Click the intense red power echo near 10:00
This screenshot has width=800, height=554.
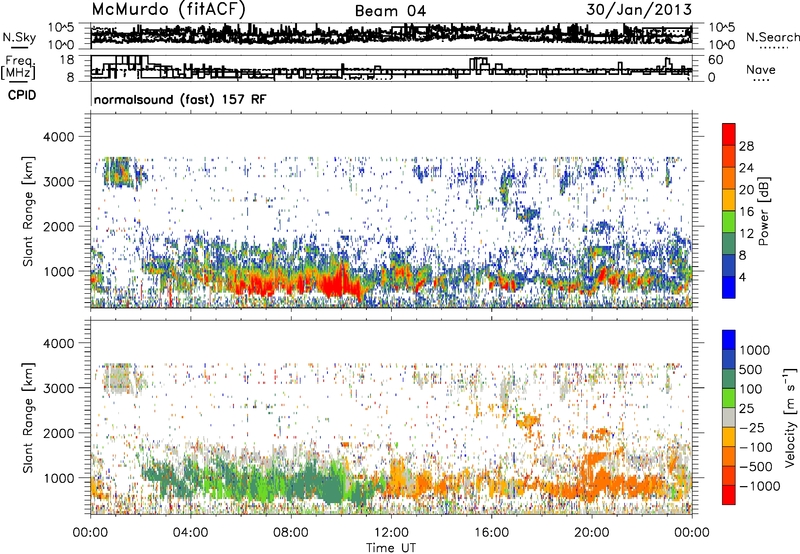338,283
